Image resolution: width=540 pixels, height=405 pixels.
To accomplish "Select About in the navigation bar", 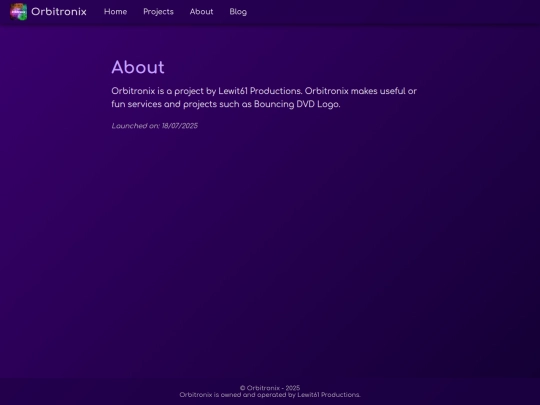I will tap(201, 12).
